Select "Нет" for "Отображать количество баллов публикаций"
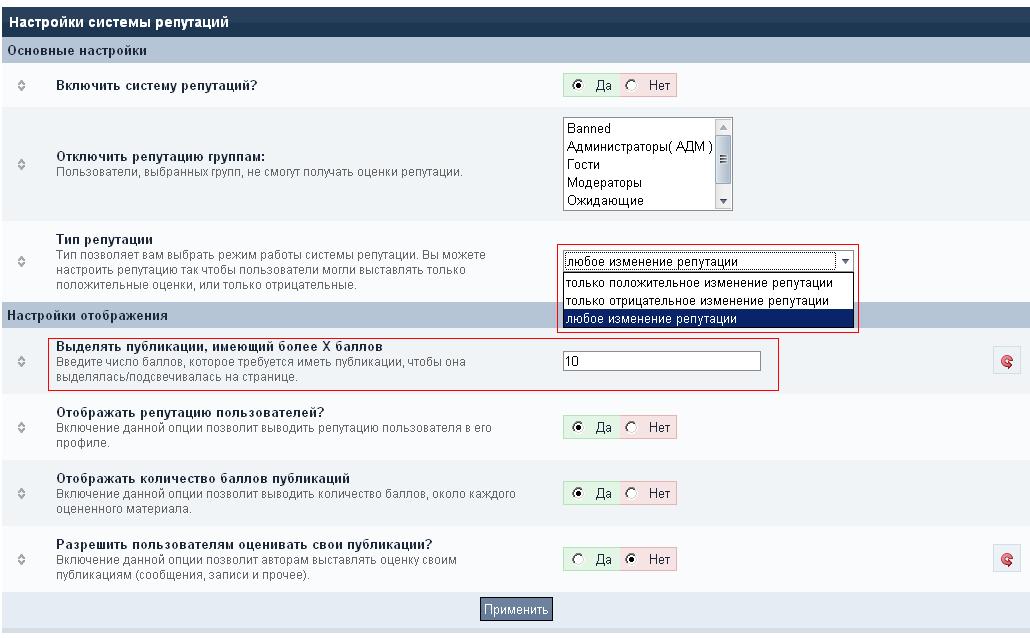 (631, 493)
